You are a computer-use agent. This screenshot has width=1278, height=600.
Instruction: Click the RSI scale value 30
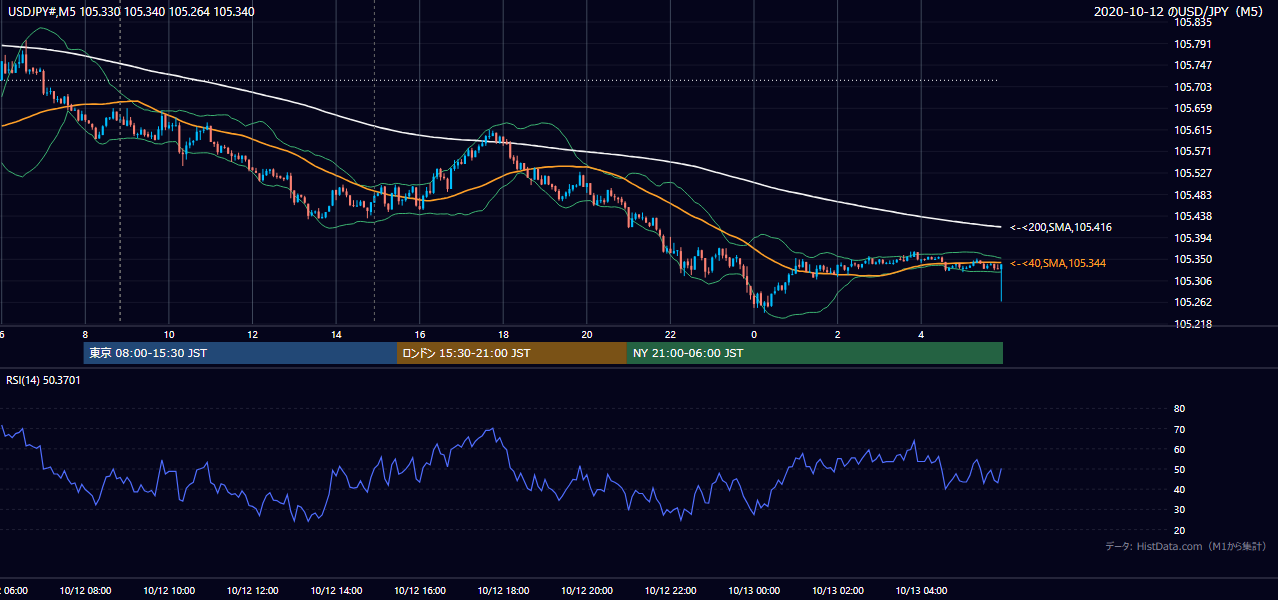click(x=1179, y=510)
